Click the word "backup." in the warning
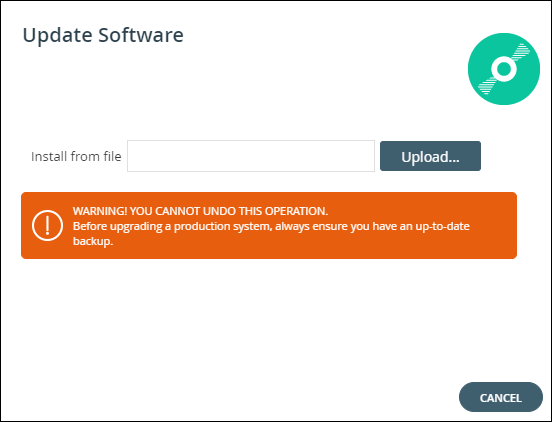Viewport: 552px width, 422px height. [x=93, y=241]
